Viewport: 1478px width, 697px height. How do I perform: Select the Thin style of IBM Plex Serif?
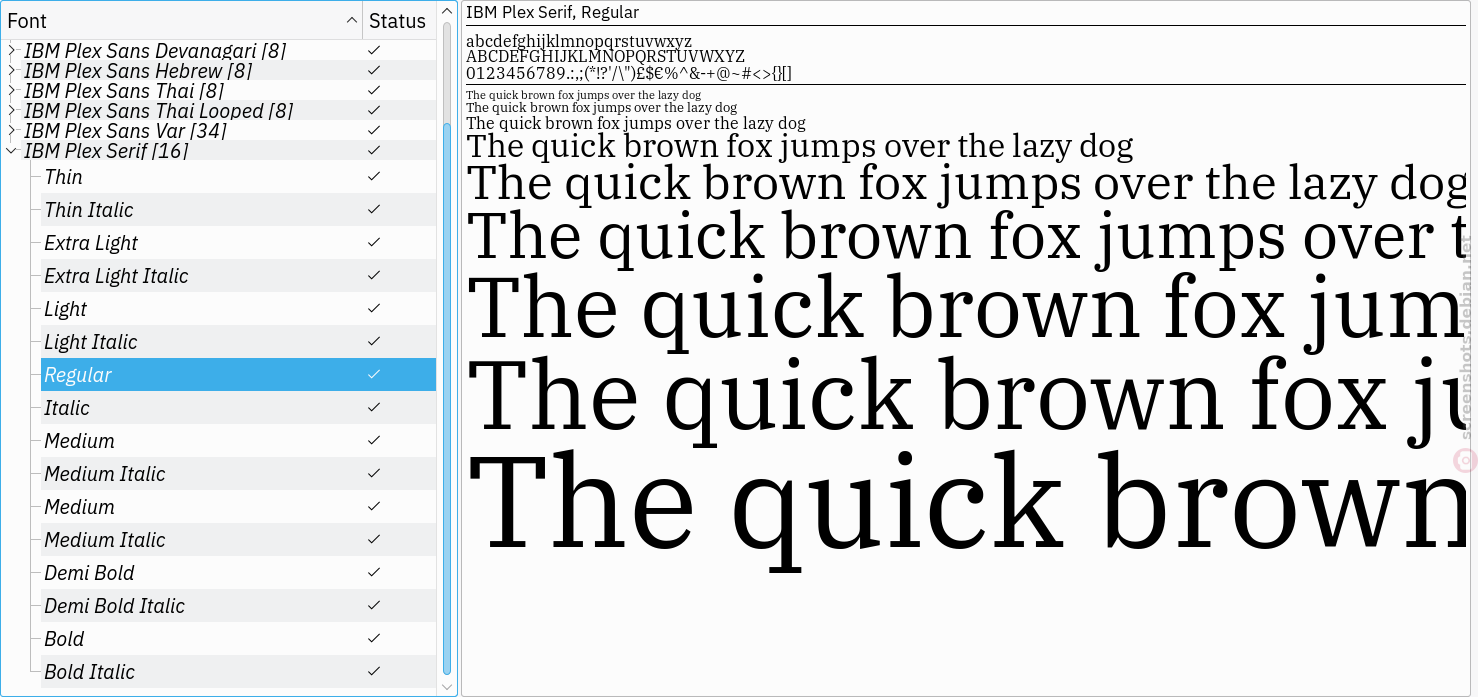pyautogui.click(x=238, y=177)
